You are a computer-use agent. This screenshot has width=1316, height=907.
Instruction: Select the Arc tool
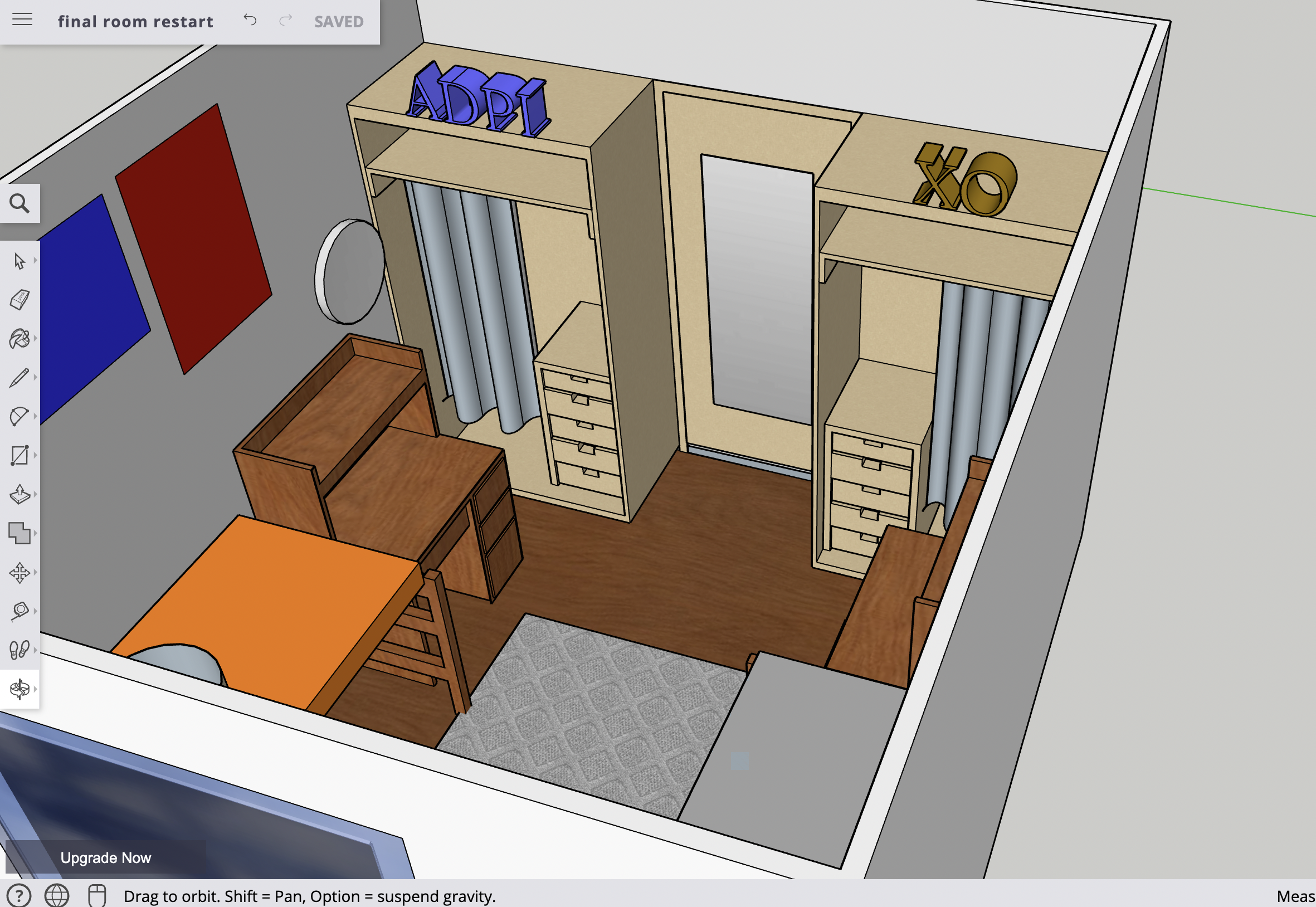pyautogui.click(x=20, y=416)
